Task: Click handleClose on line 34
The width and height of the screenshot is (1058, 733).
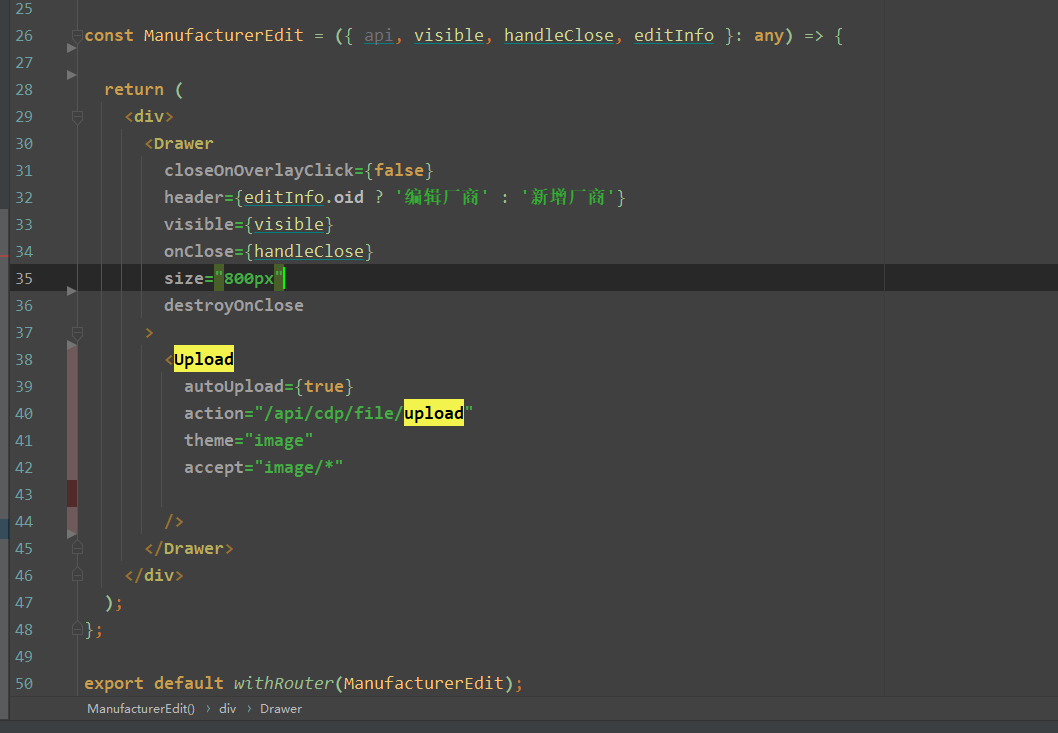Action: coord(309,251)
